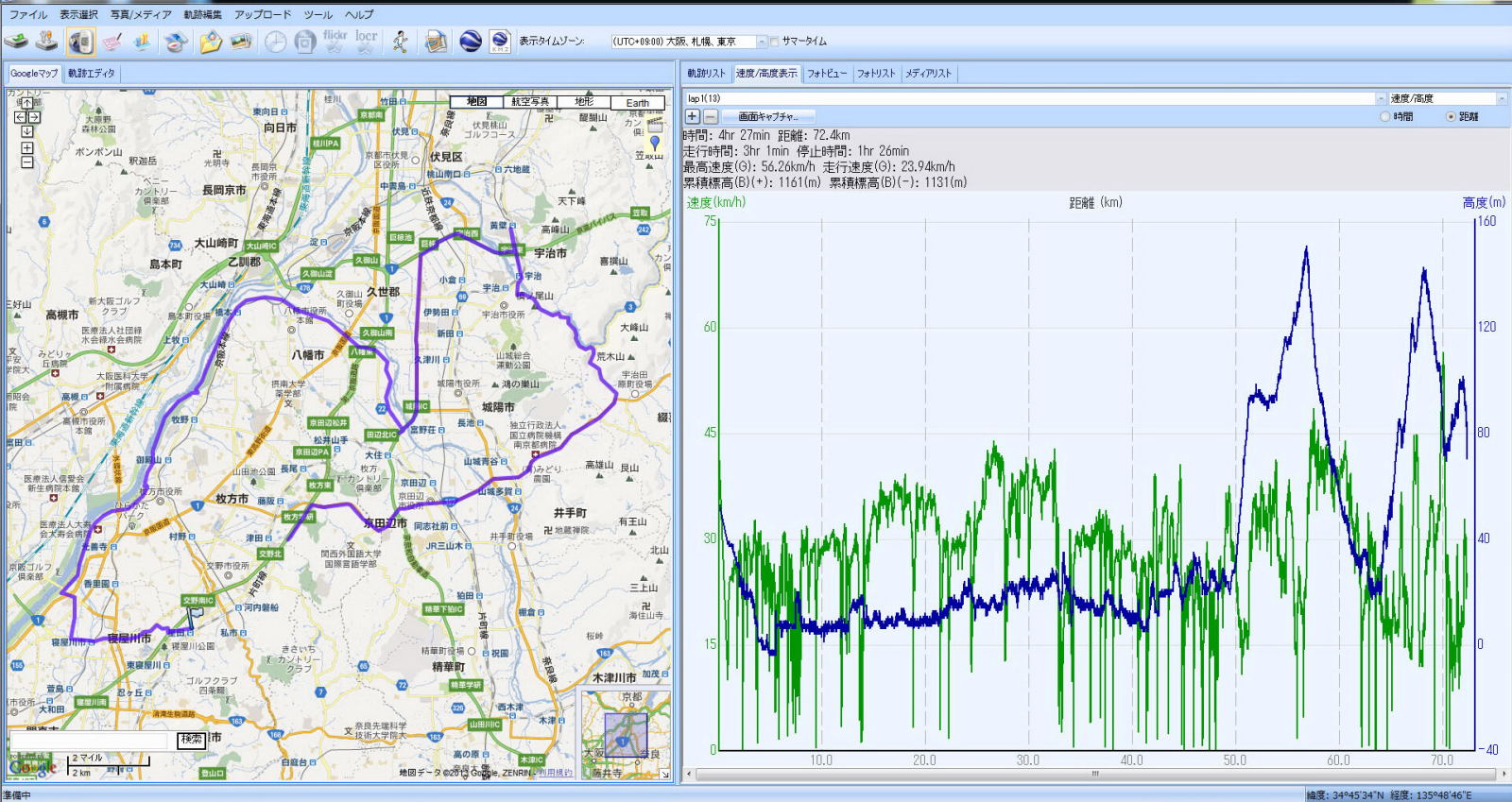Image resolution: width=1512 pixels, height=802 pixels.
Task: Switch map to Earth view
Action: tap(638, 102)
